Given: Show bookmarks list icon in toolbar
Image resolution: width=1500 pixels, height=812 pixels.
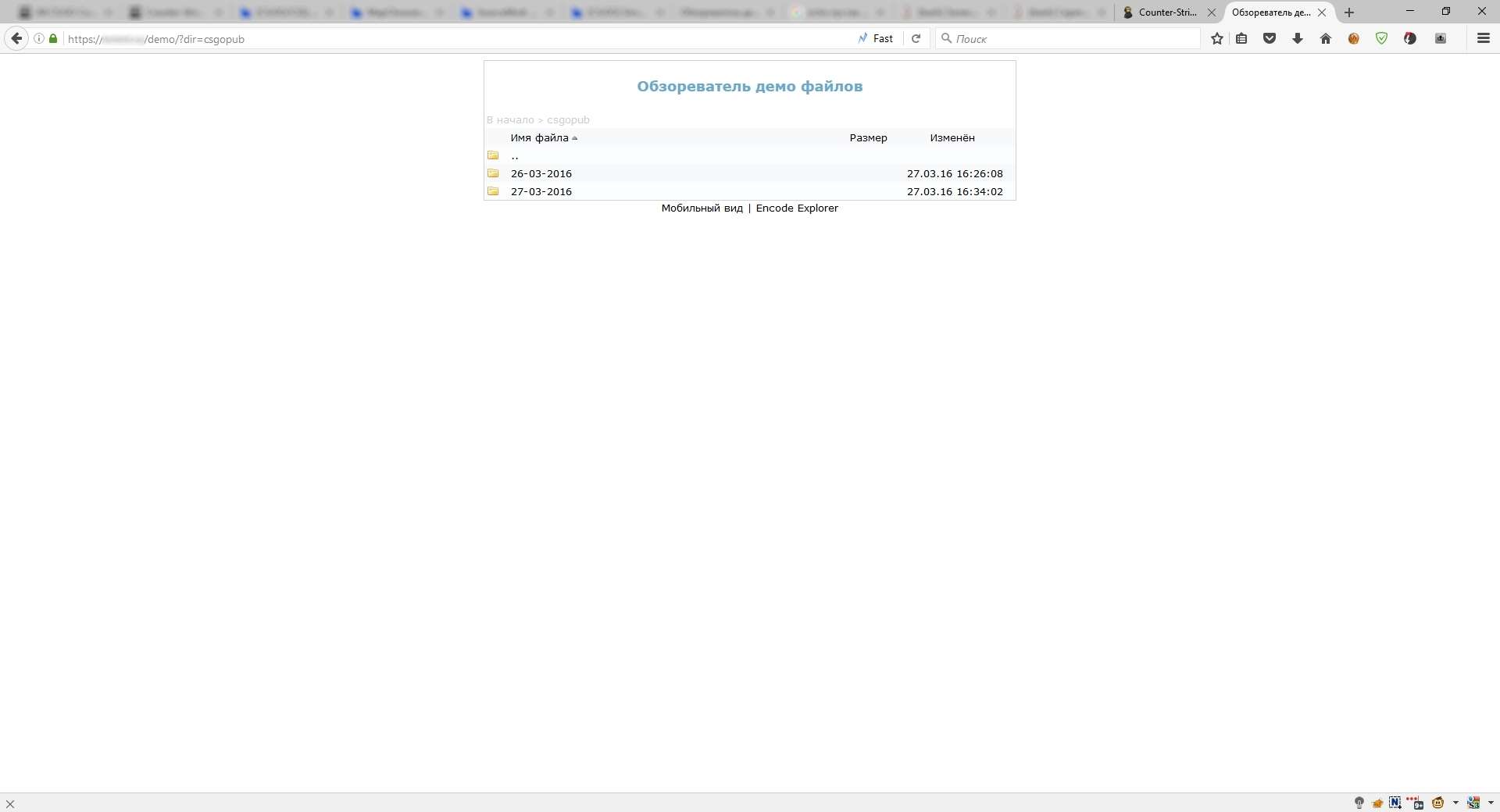Looking at the screenshot, I should click(1241, 38).
